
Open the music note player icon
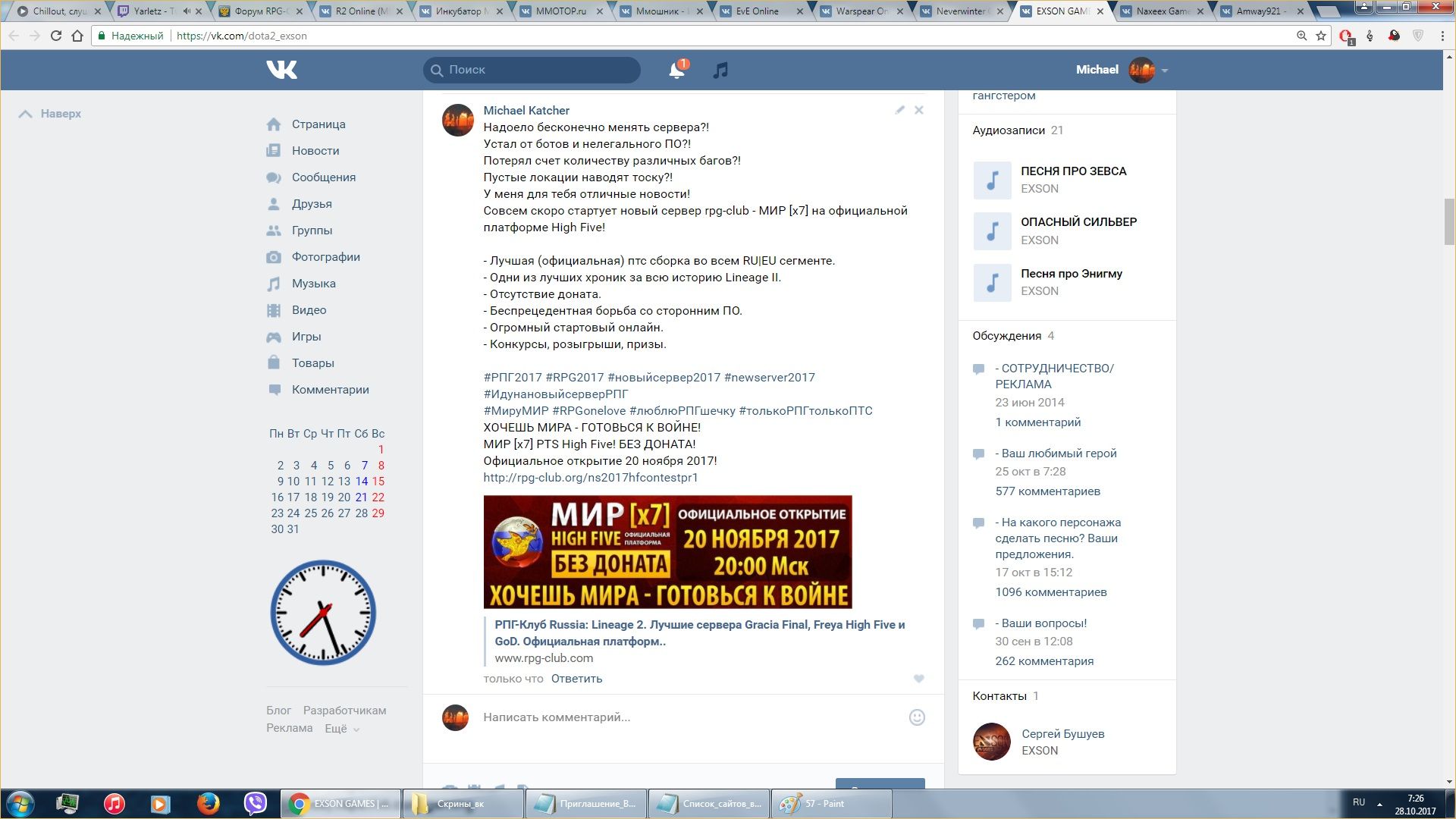click(720, 71)
